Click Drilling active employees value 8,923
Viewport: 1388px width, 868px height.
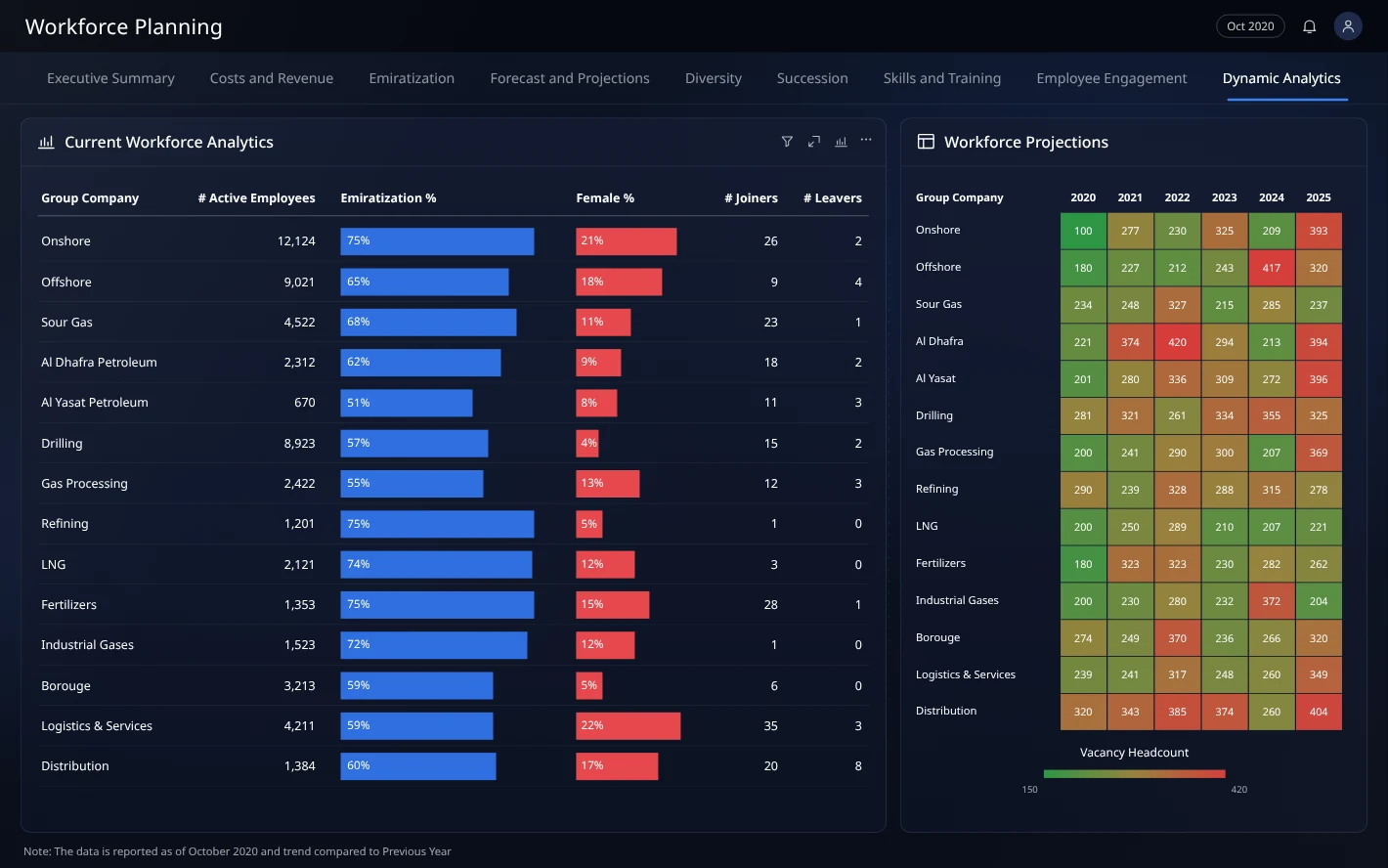[x=299, y=444]
